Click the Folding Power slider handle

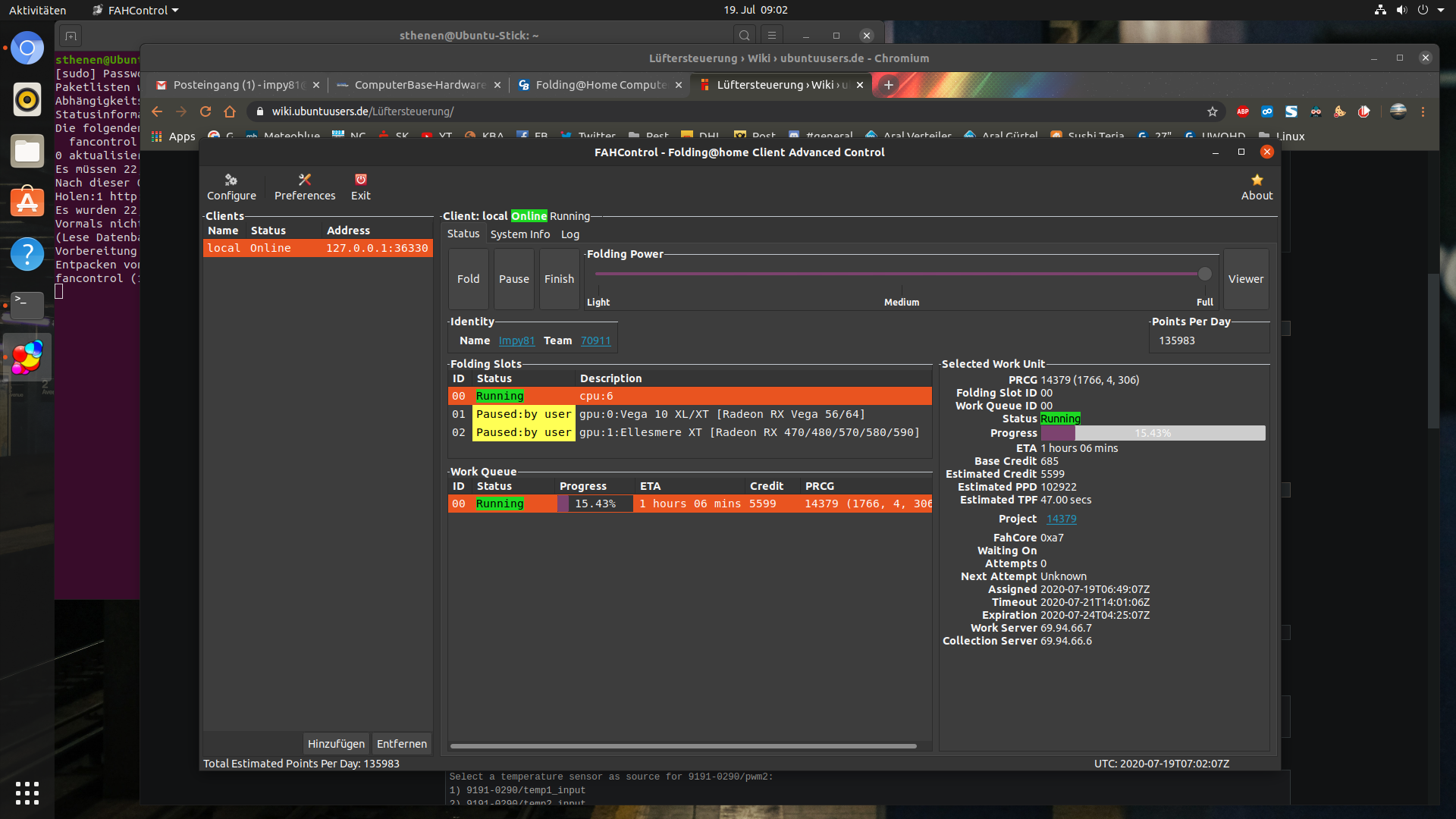point(1204,274)
